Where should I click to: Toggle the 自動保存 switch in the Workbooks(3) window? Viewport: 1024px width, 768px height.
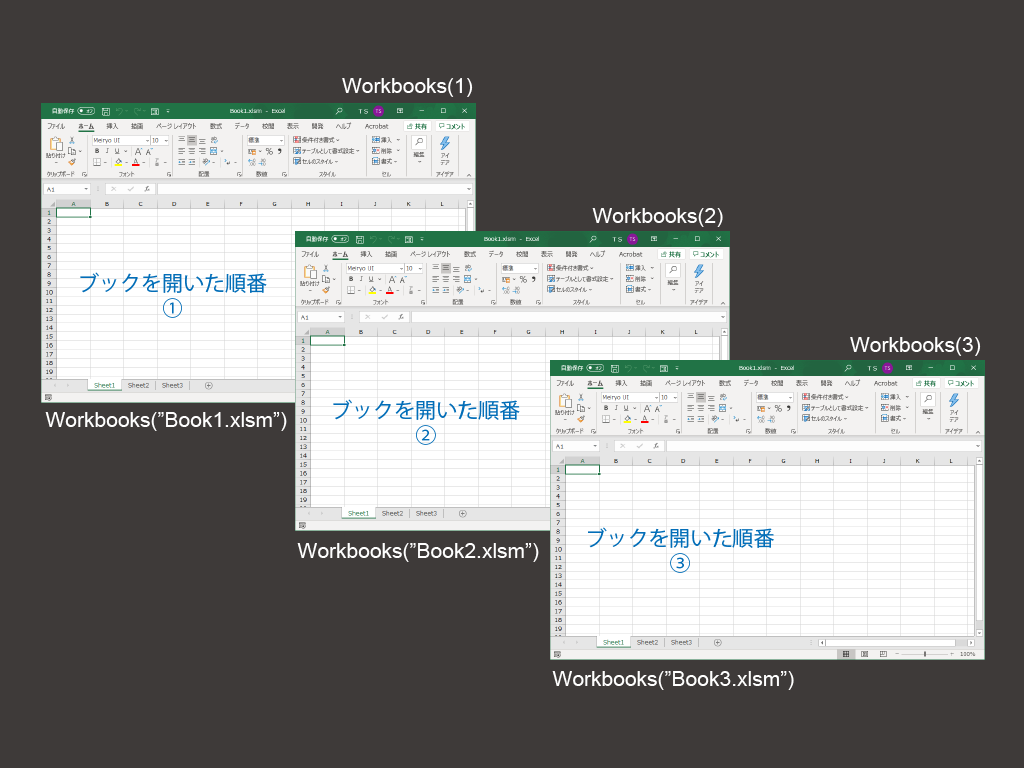point(597,368)
